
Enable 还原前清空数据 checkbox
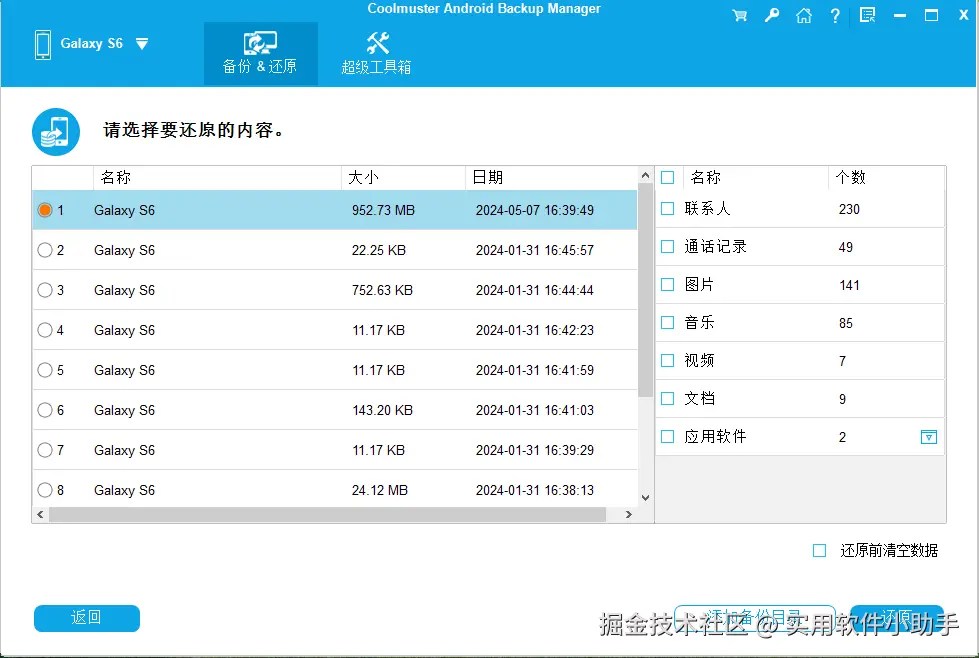(x=820, y=551)
